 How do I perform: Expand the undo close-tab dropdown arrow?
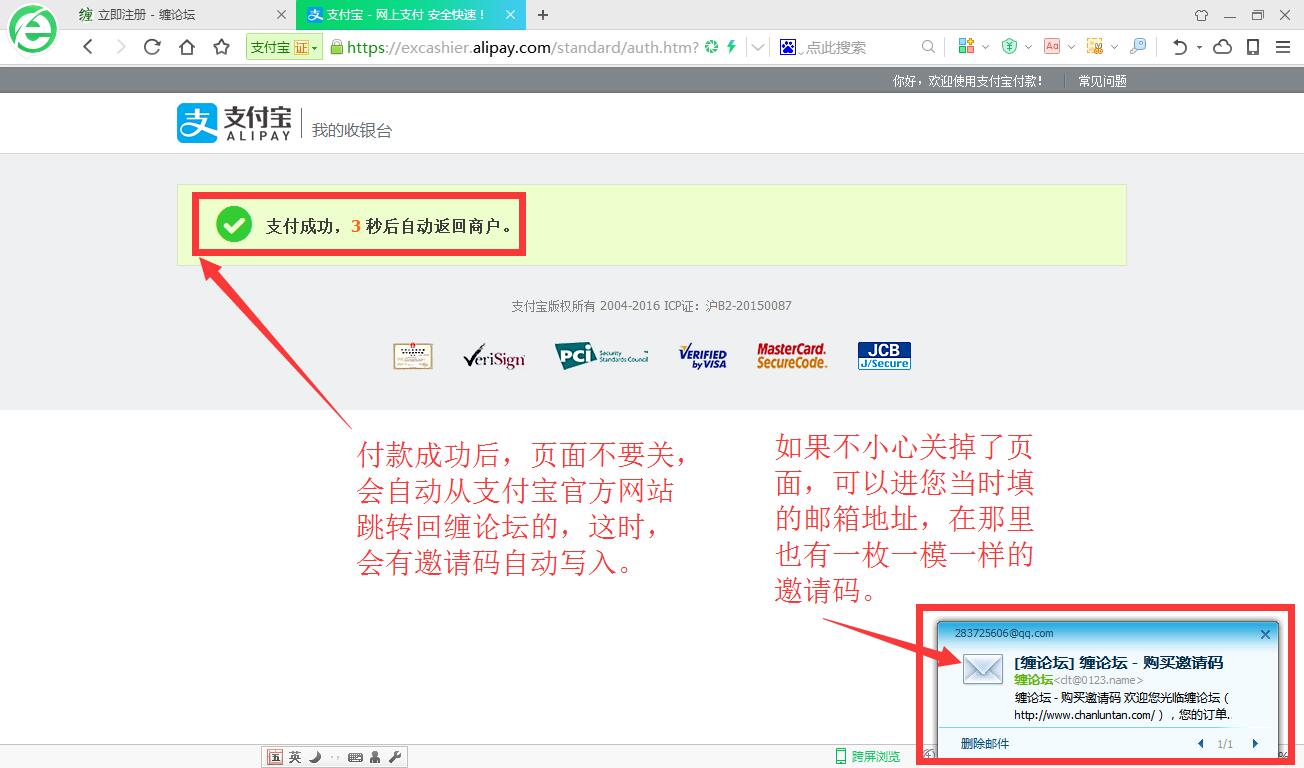click(1199, 47)
